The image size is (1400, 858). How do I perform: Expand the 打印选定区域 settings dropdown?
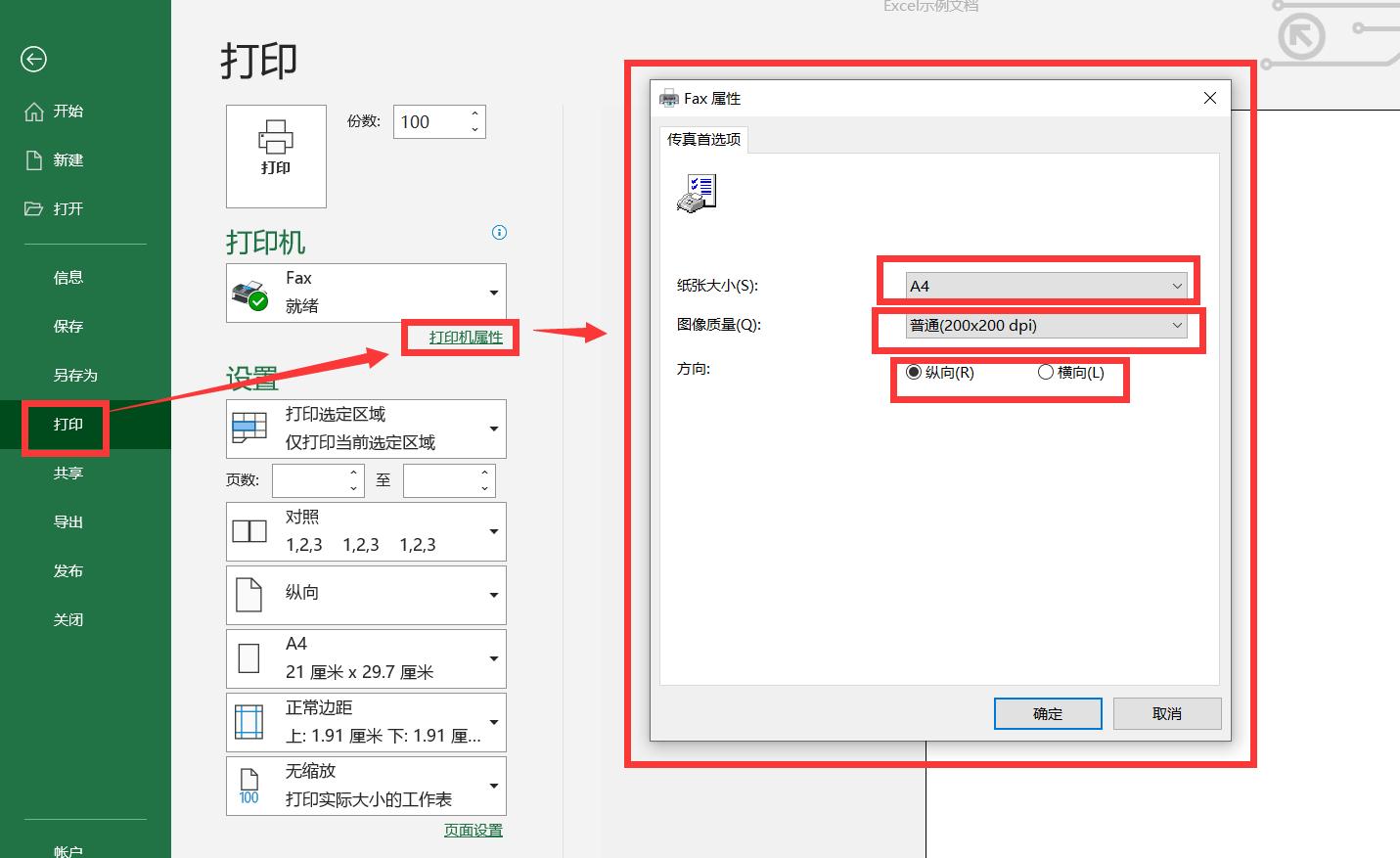493,428
